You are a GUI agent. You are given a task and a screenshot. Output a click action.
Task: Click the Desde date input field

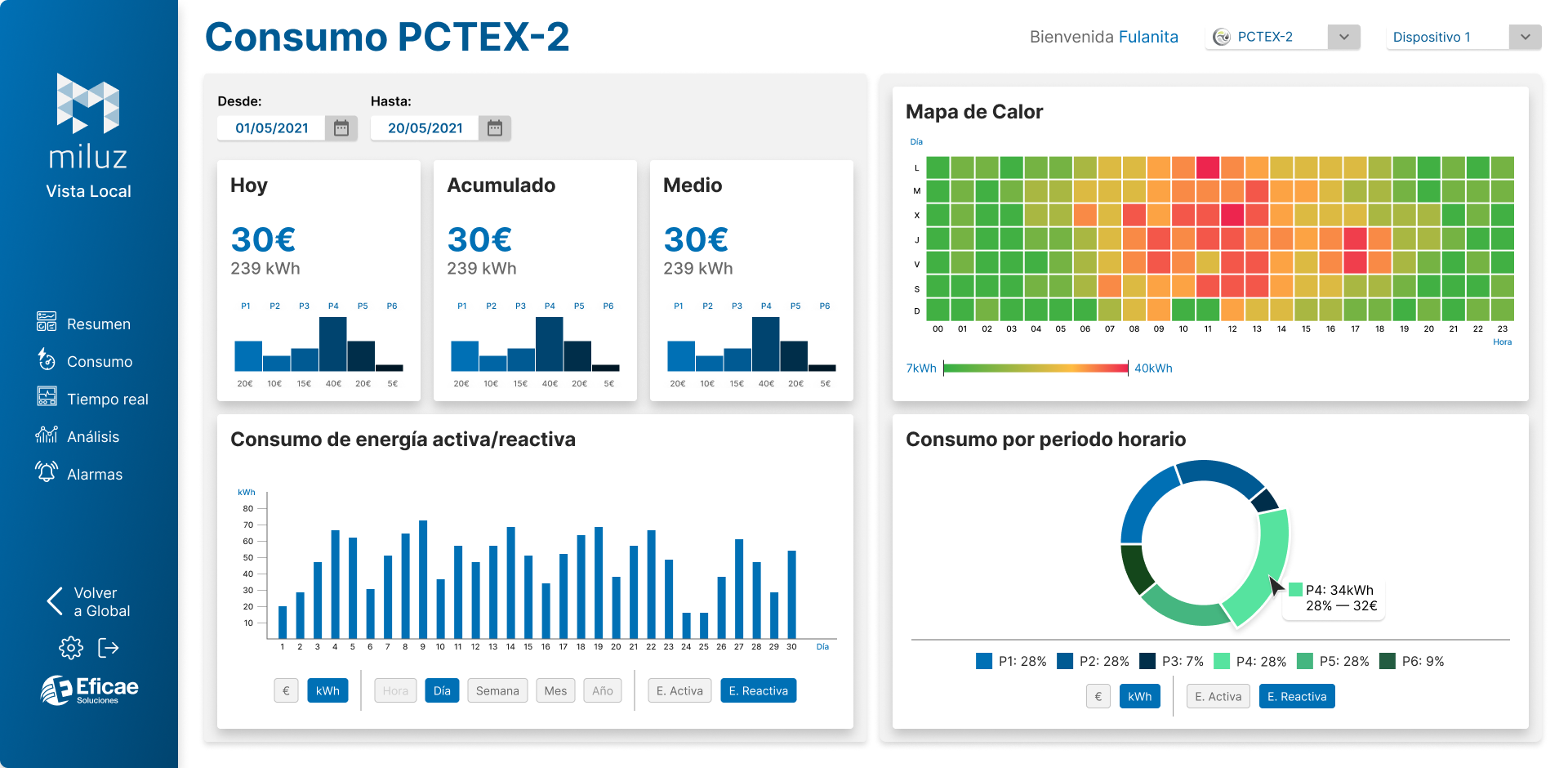click(x=271, y=128)
